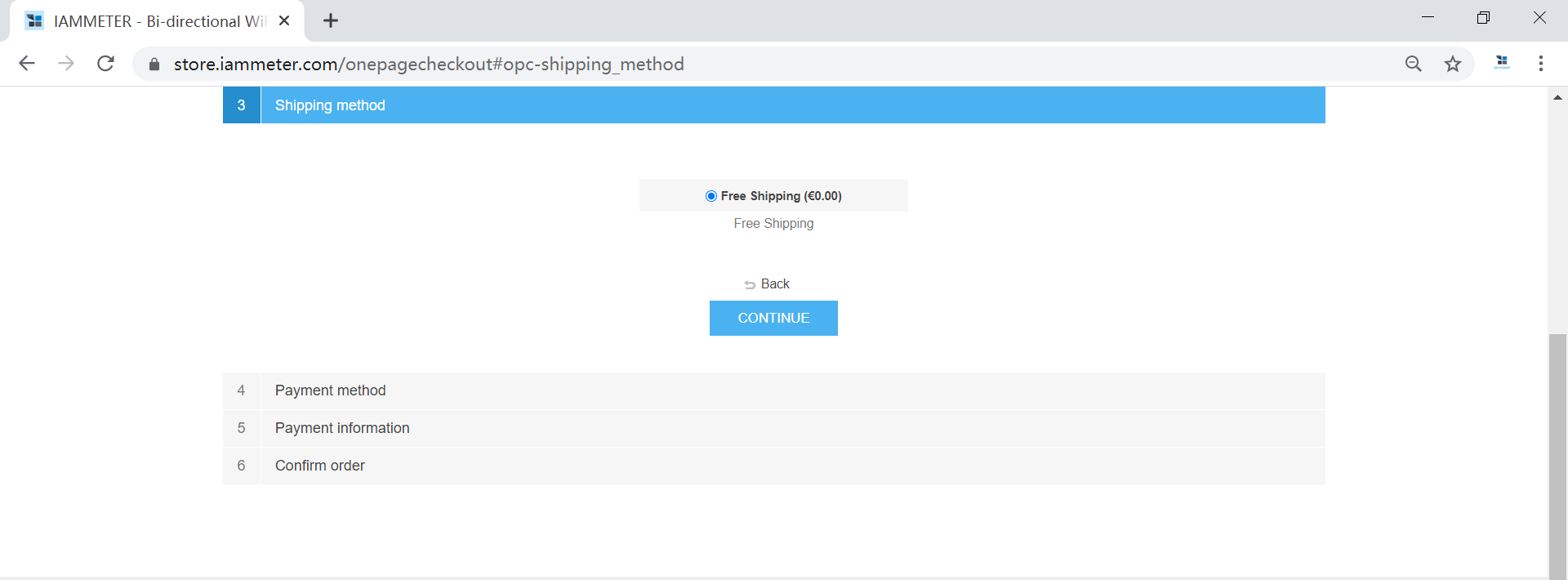Viewport: 1568px width, 580px height.
Task: Click the IAMMETER extension icon
Action: [1502, 63]
